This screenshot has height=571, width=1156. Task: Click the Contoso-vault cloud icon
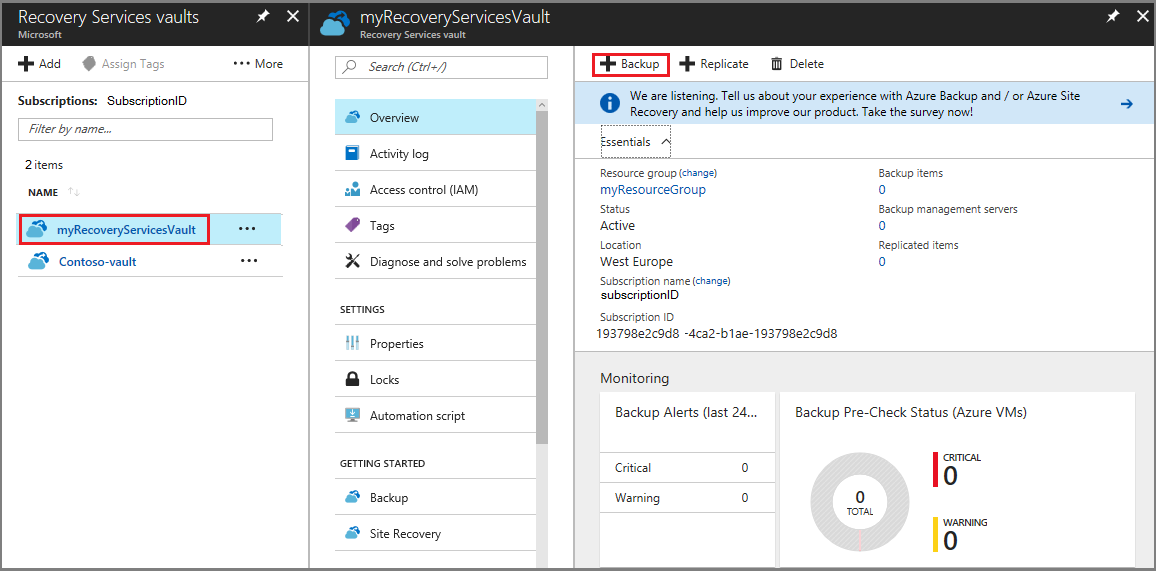pos(38,261)
